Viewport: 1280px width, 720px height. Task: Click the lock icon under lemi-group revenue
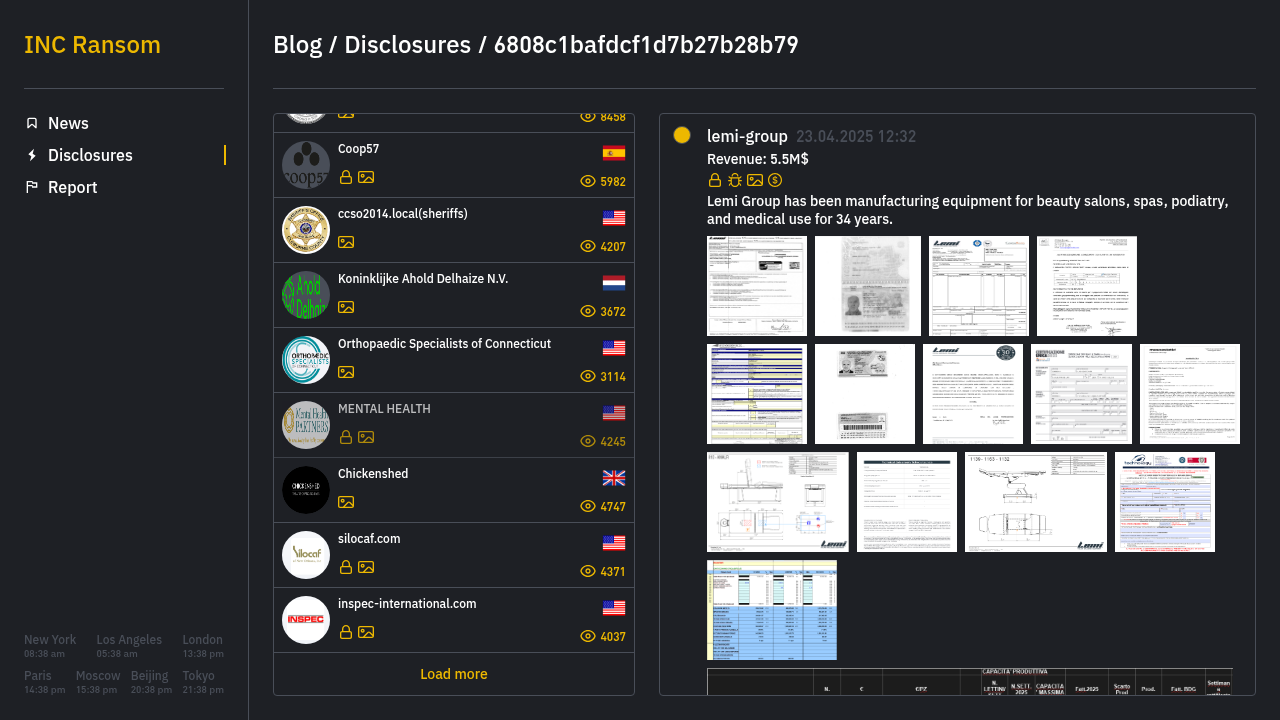click(715, 180)
